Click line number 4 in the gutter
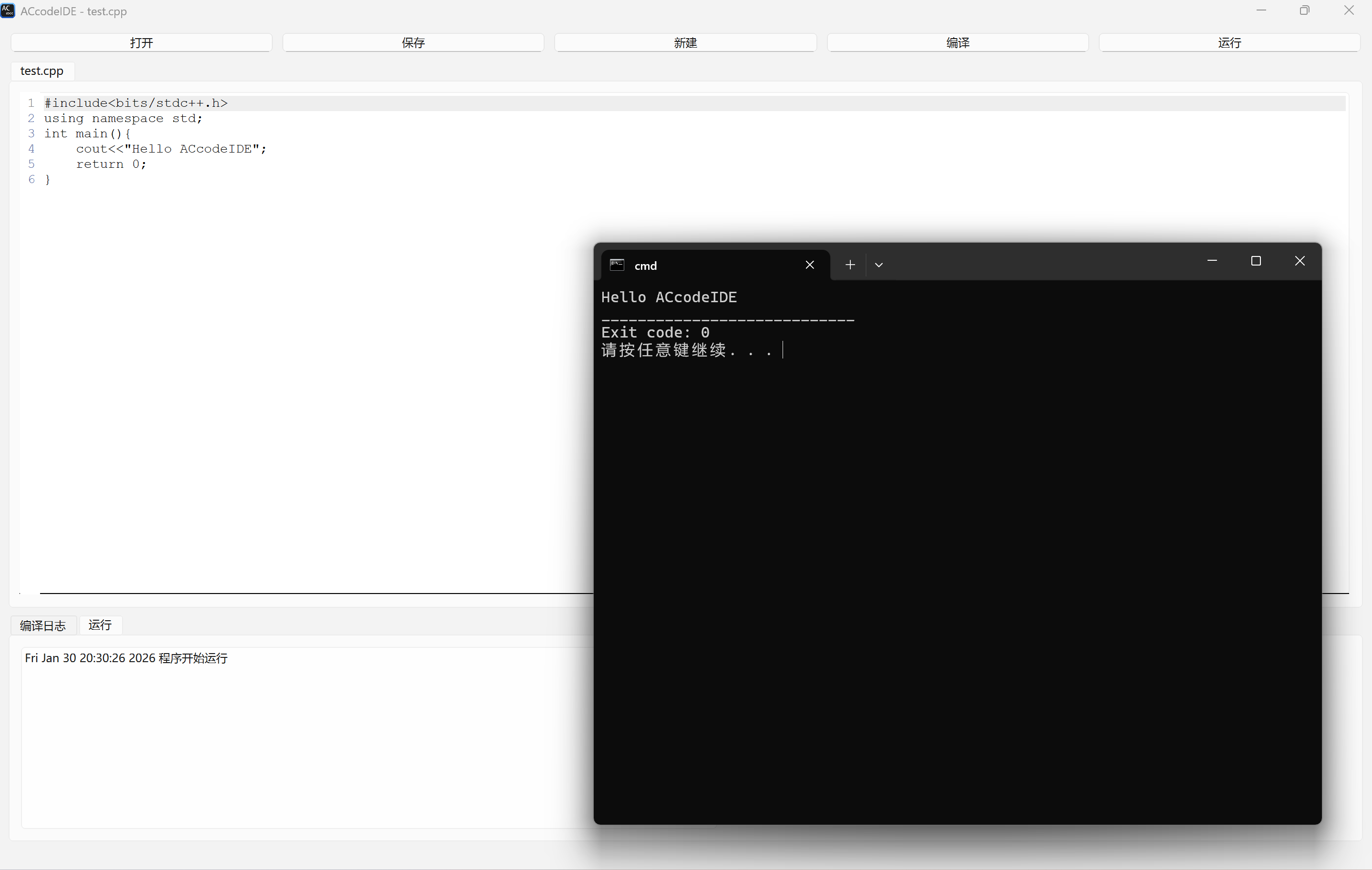1372x870 pixels. [x=31, y=149]
